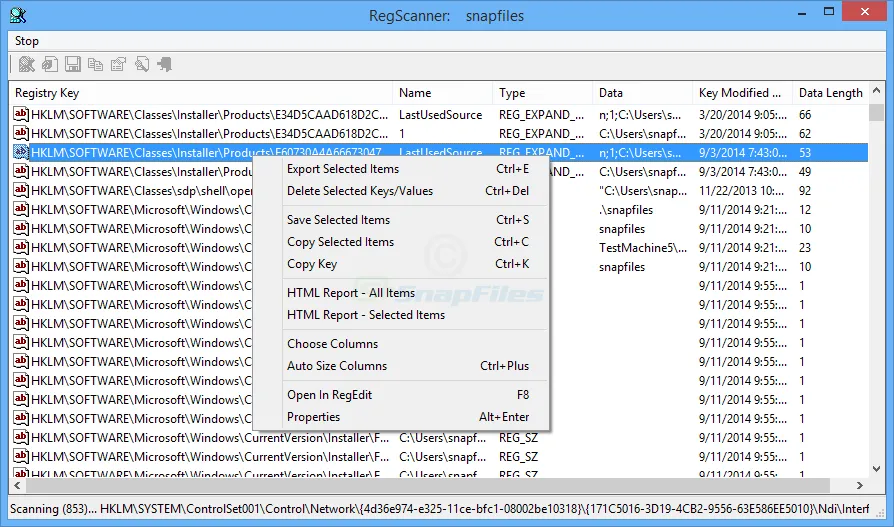Click the ".\snapfiles" data cell
This screenshot has width=894, height=527.
coord(626,210)
